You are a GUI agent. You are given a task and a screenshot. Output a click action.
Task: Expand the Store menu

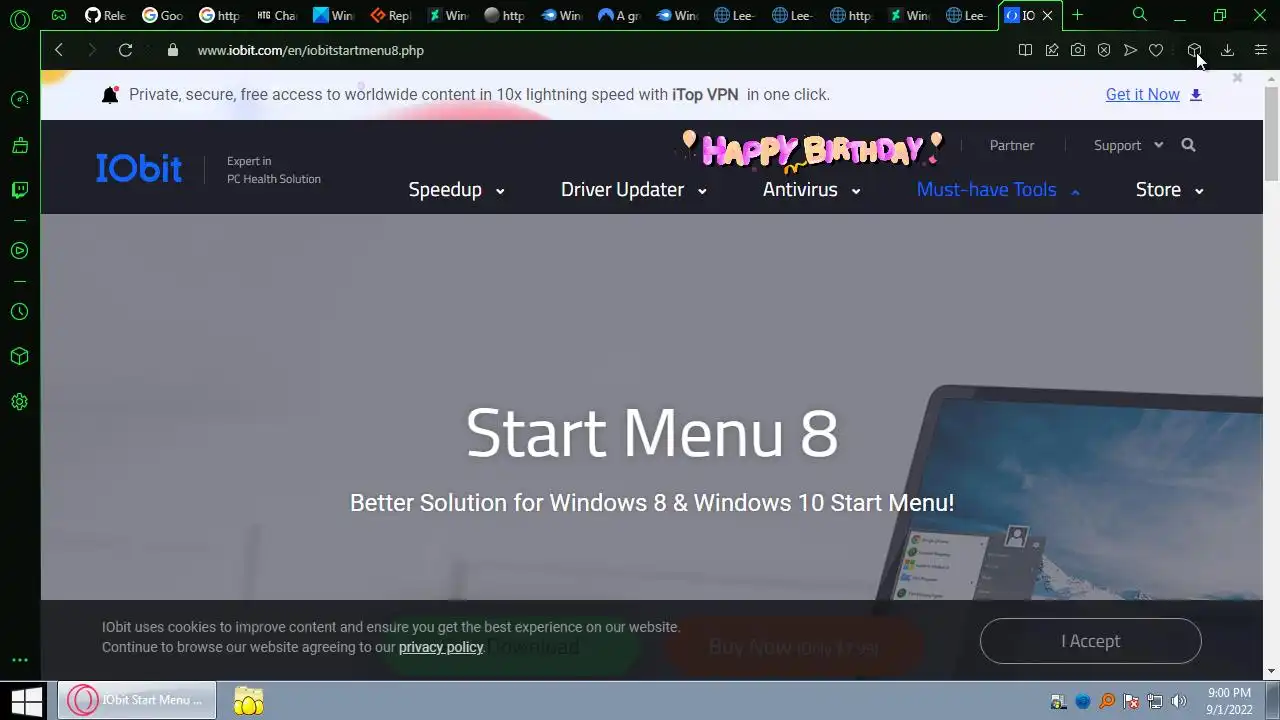pos(1169,190)
